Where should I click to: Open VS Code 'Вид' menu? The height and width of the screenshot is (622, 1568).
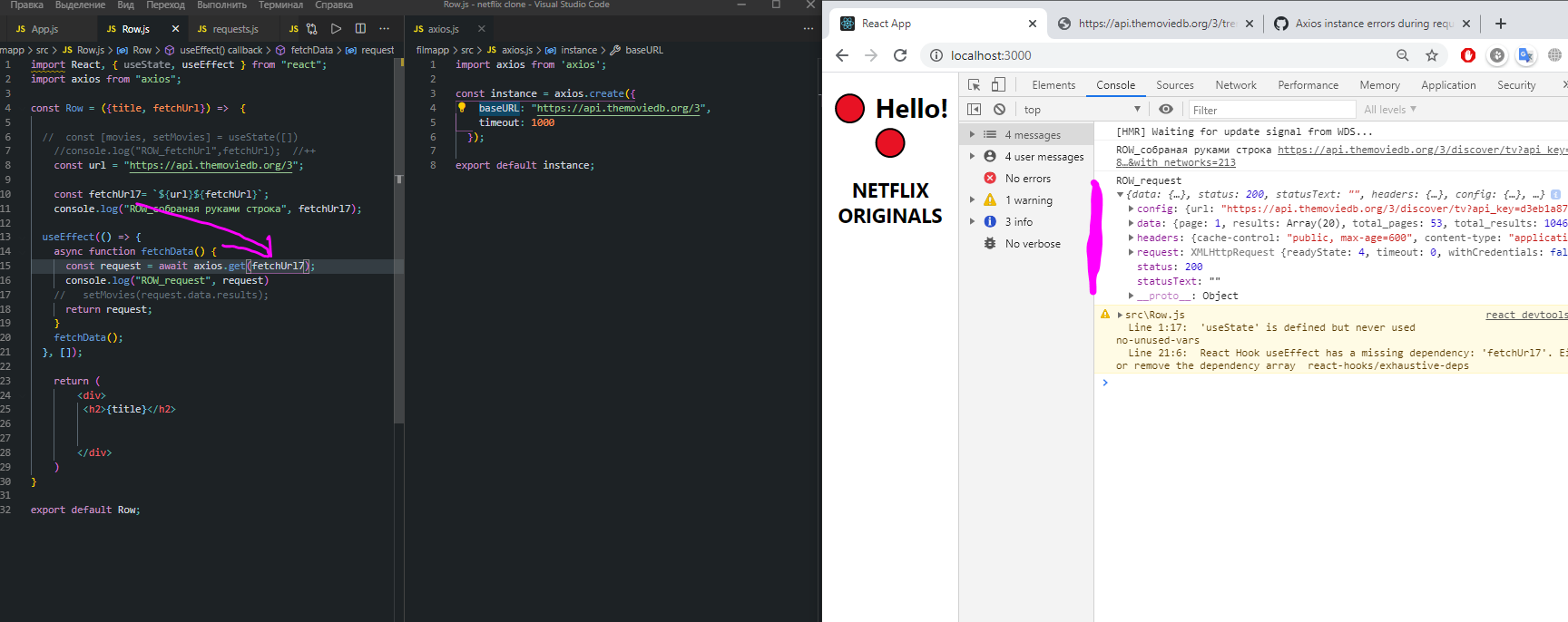pyautogui.click(x=126, y=5)
